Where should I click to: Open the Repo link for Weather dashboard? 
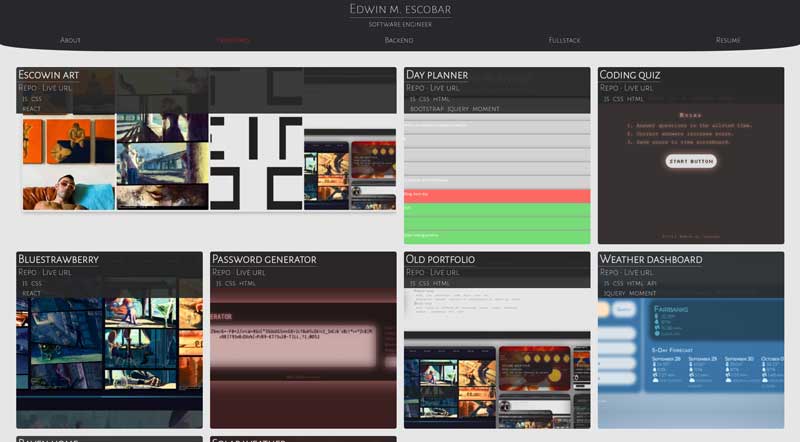click(x=609, y=272)
